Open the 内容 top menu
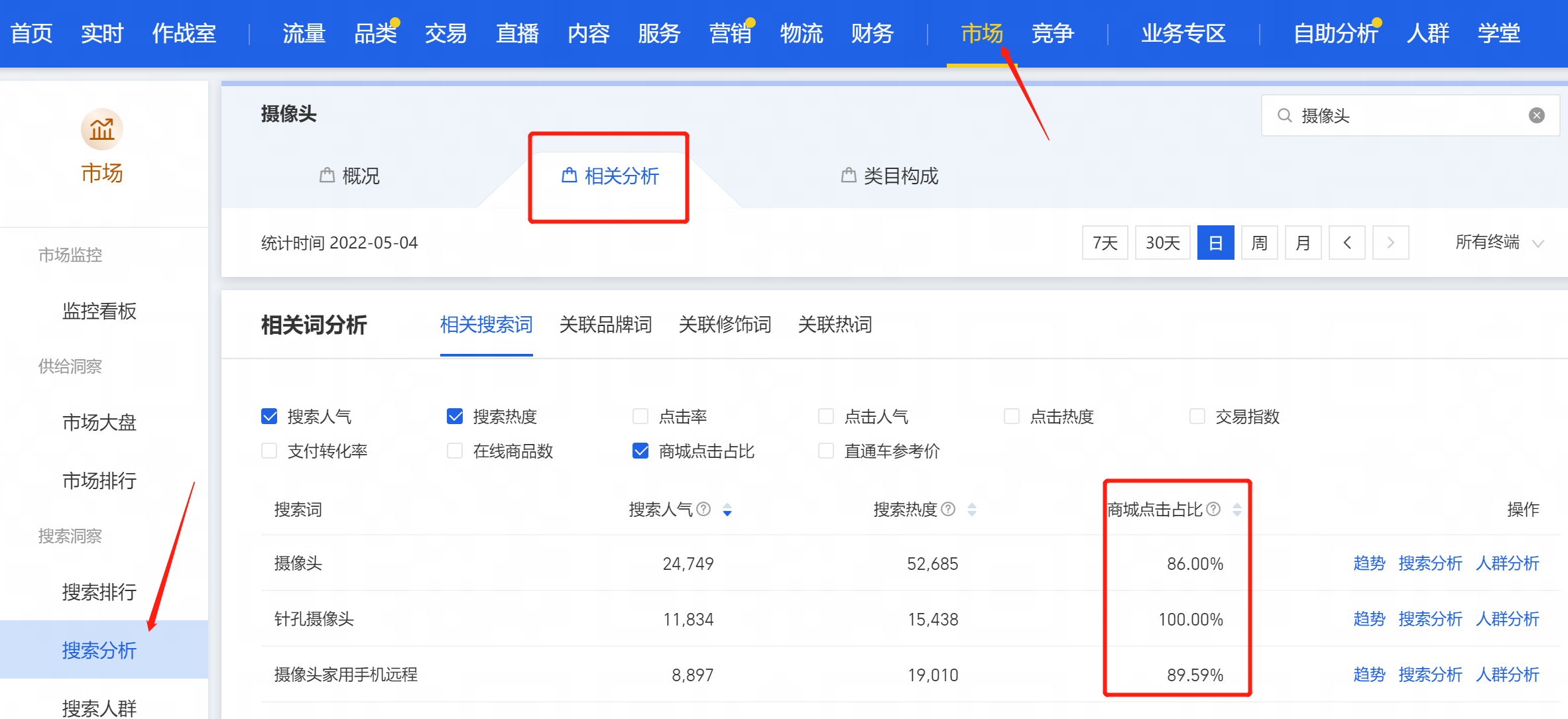 tap(589, 33)
